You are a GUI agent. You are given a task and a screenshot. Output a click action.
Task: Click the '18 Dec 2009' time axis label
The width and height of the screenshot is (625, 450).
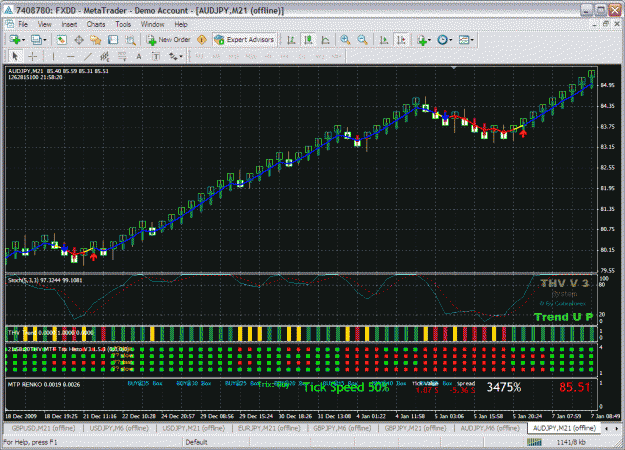pos(21,416)
